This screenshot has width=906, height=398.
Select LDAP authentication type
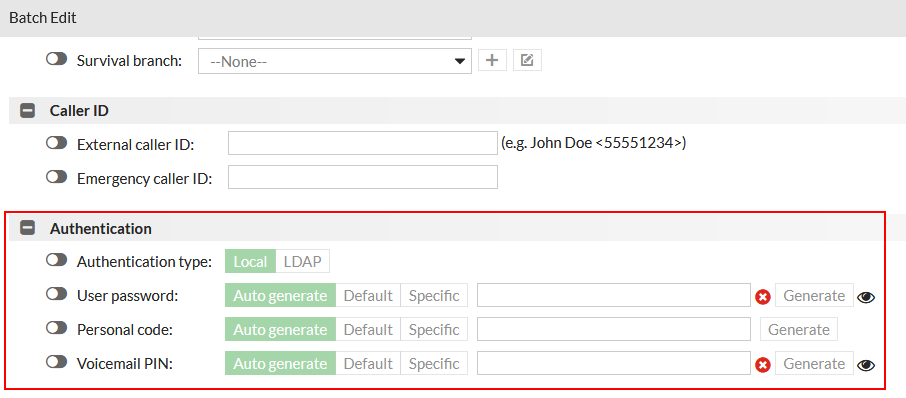click(303, 262)
